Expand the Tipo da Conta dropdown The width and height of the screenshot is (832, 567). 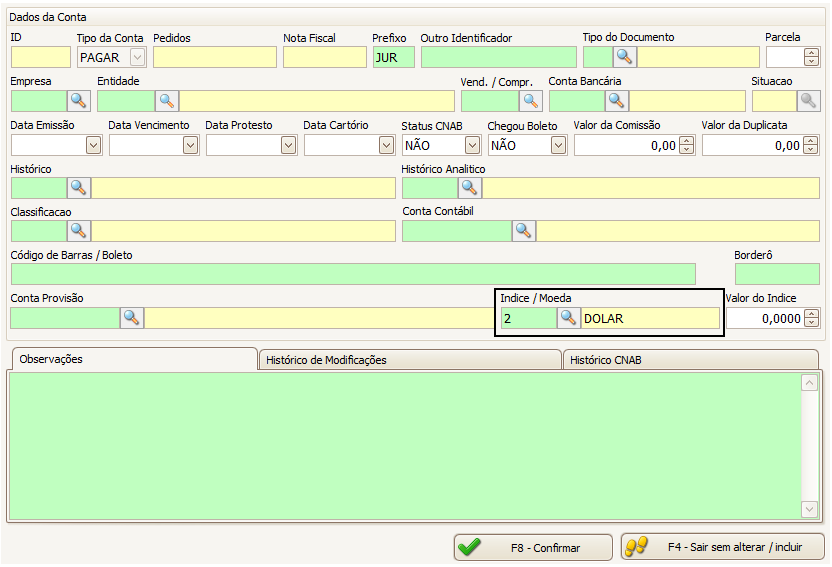coord(138,57)
